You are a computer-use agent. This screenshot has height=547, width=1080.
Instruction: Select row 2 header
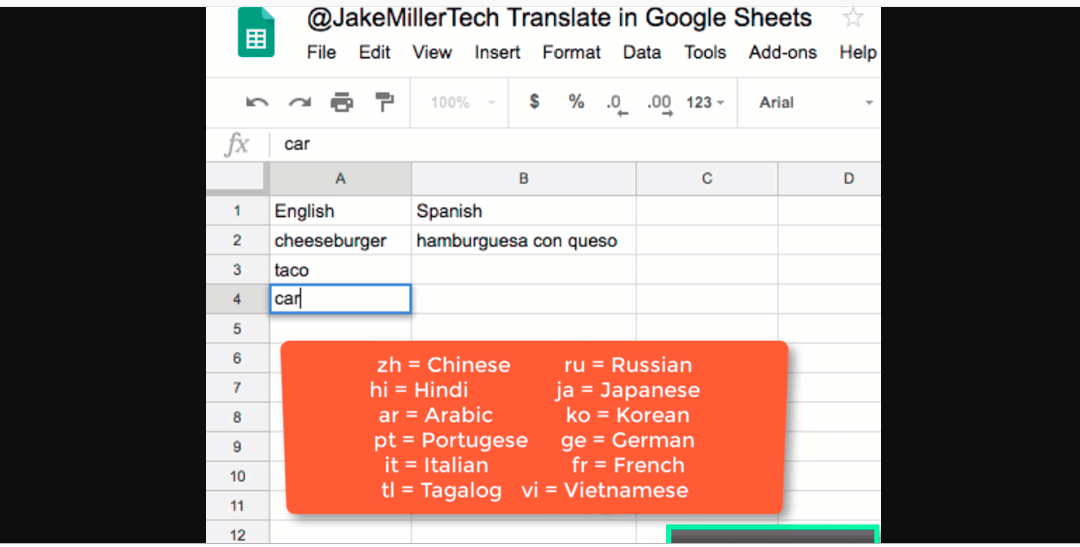(x=238, y=240)
